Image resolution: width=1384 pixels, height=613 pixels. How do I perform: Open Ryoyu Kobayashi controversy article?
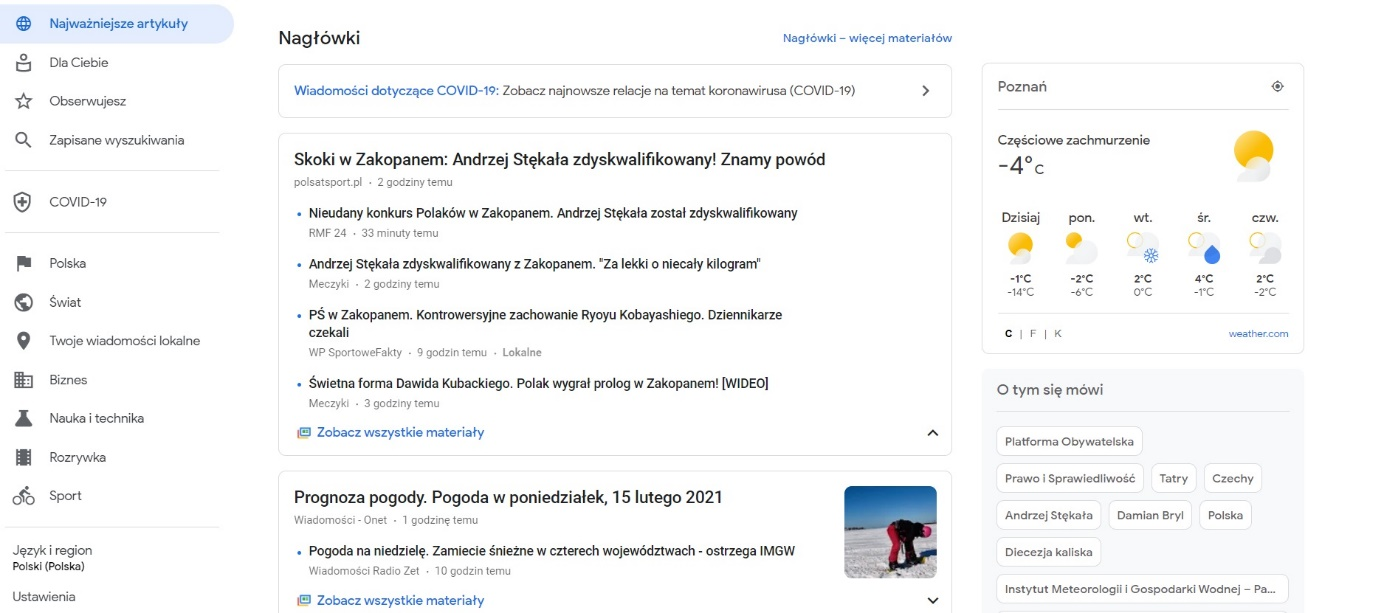point(545,323)
